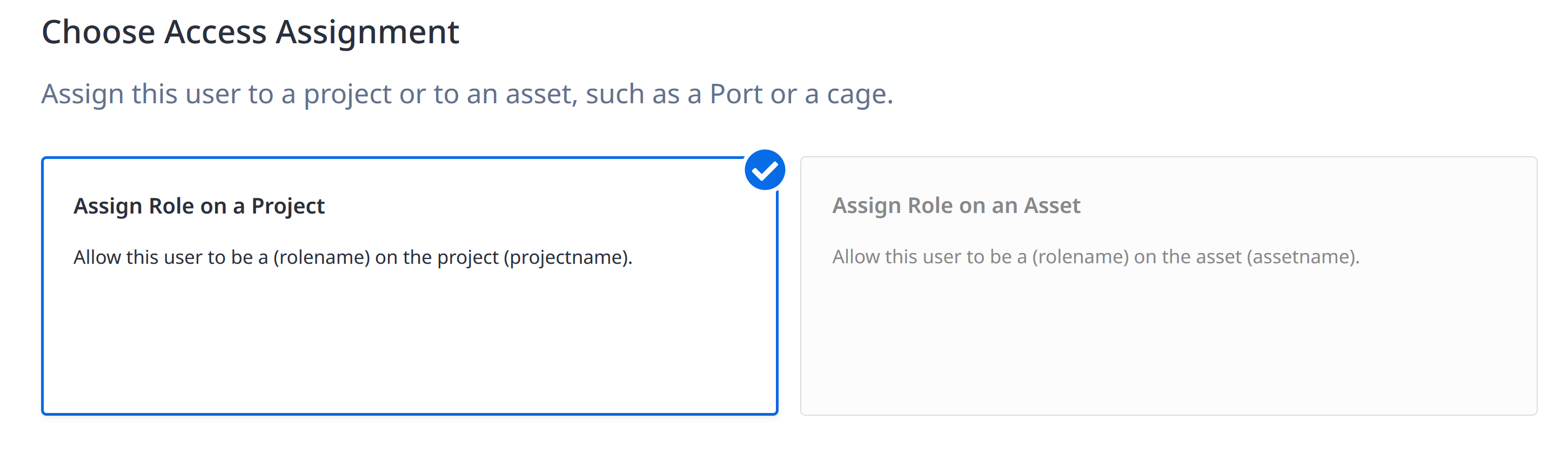
Task: Click the word Port in the subtitle
Action: (736, 95)
